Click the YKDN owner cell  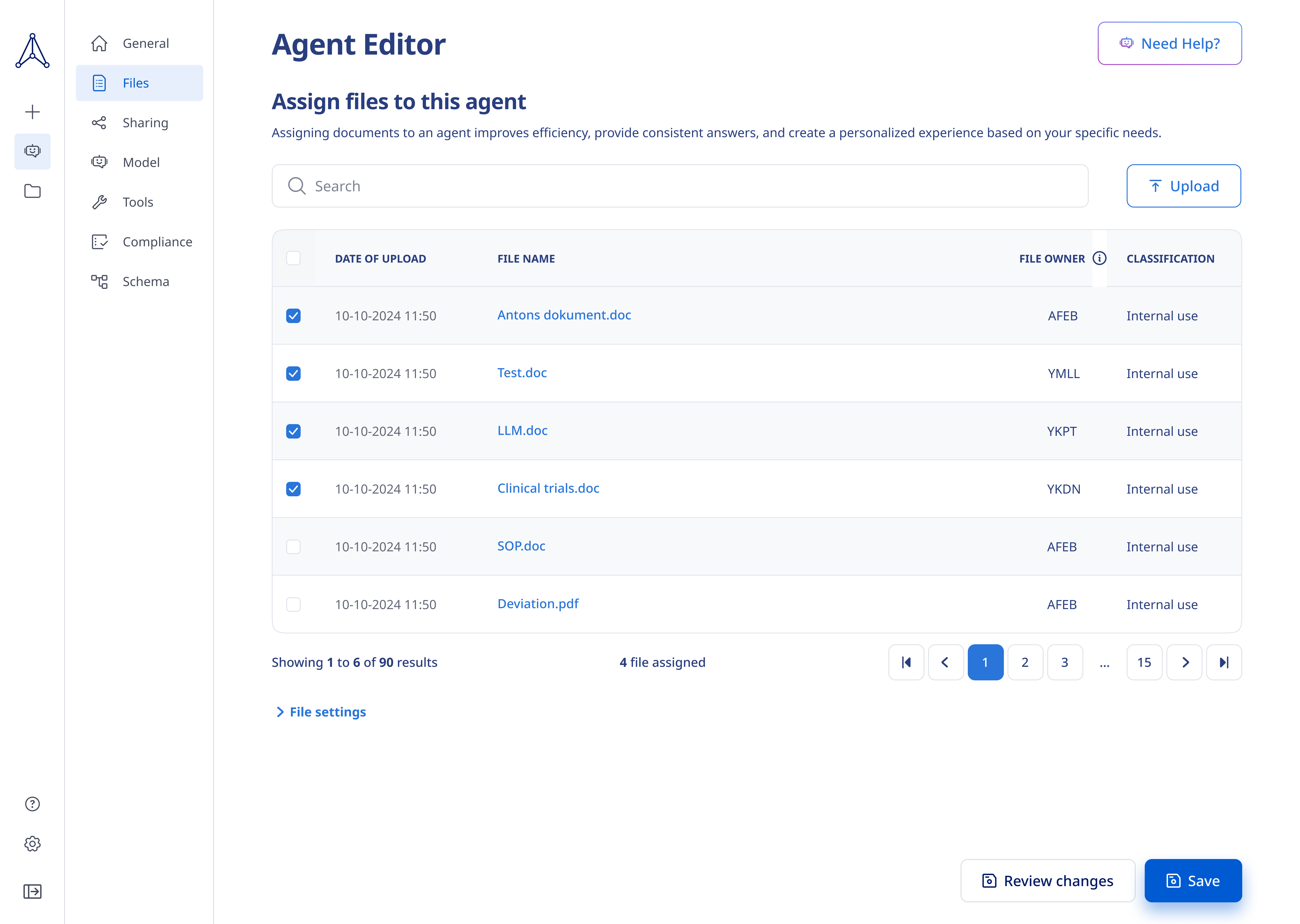[x=1063, y=489]
